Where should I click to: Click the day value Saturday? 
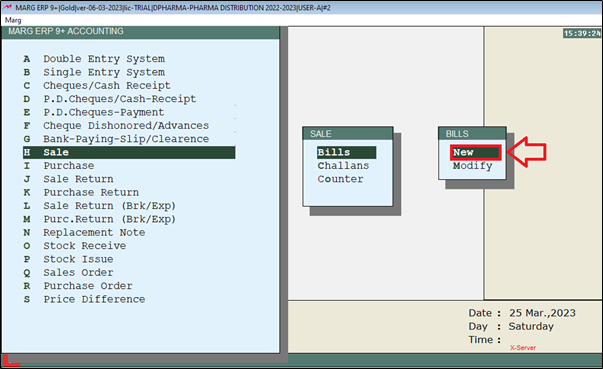(x=531, y=326)
